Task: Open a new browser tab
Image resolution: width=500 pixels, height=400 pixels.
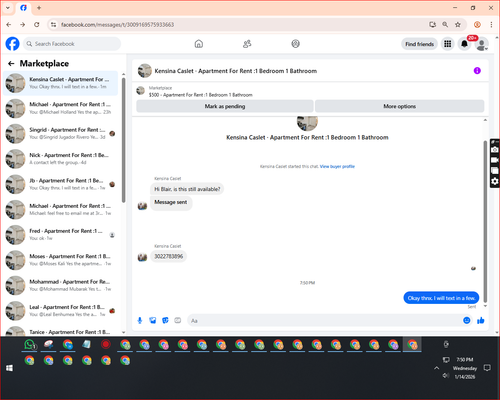Action: 39,8
